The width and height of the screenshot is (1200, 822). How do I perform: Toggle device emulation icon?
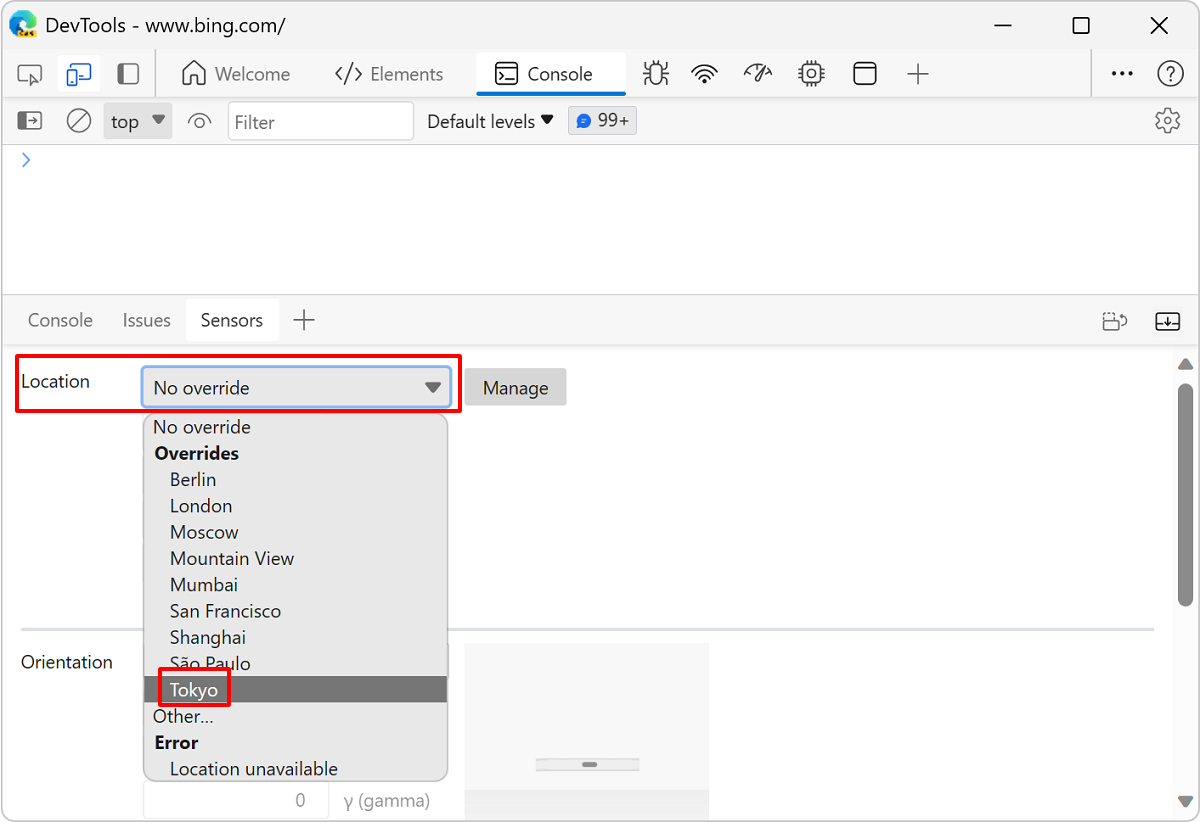(79, 74)
